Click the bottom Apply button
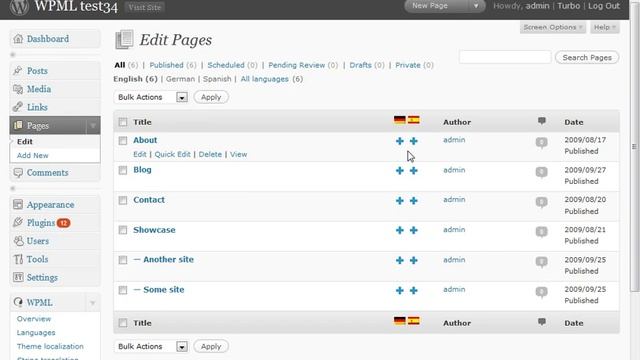Image resolution: width=640 pixels, height=360 pixels. 211,346
